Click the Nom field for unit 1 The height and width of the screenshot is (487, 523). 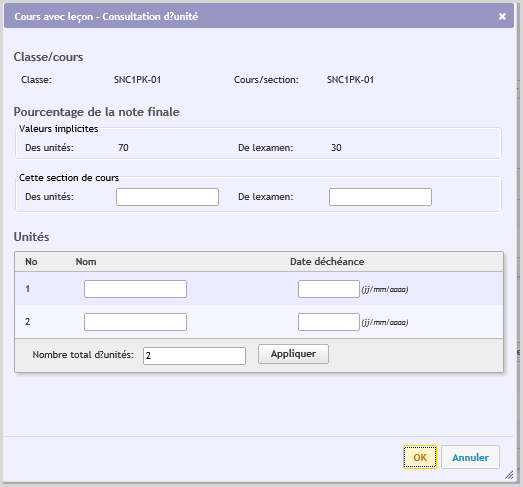click(x=135, y=289)
